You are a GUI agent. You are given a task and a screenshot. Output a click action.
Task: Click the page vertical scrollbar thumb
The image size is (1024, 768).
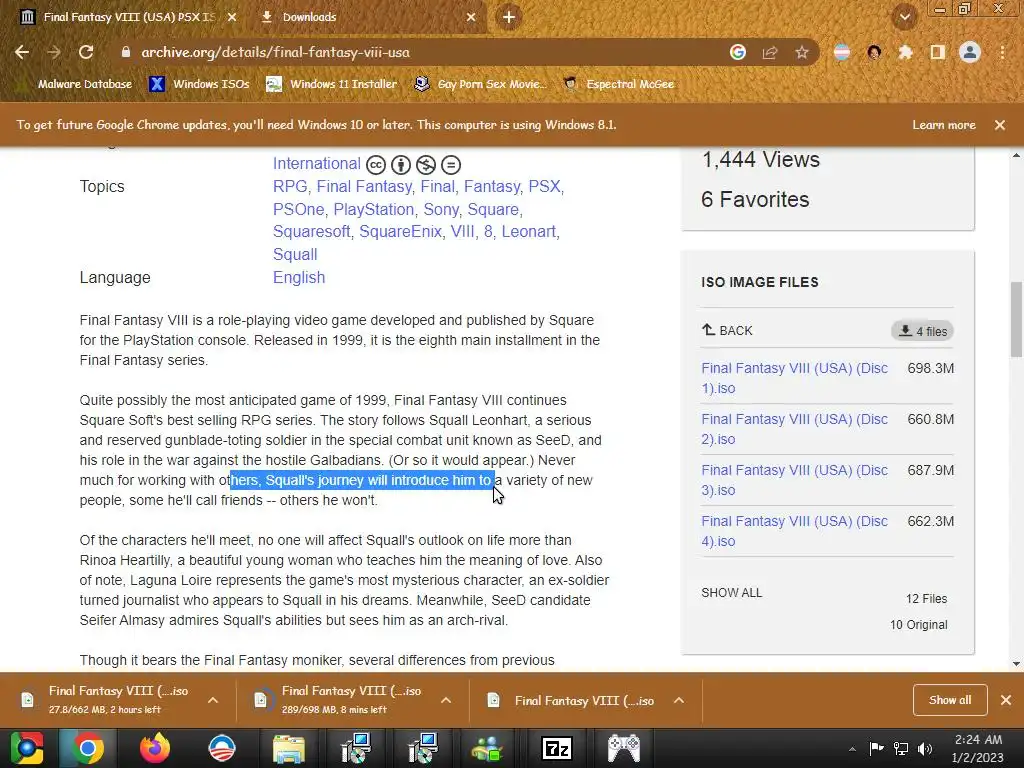tap(1016, 319)
